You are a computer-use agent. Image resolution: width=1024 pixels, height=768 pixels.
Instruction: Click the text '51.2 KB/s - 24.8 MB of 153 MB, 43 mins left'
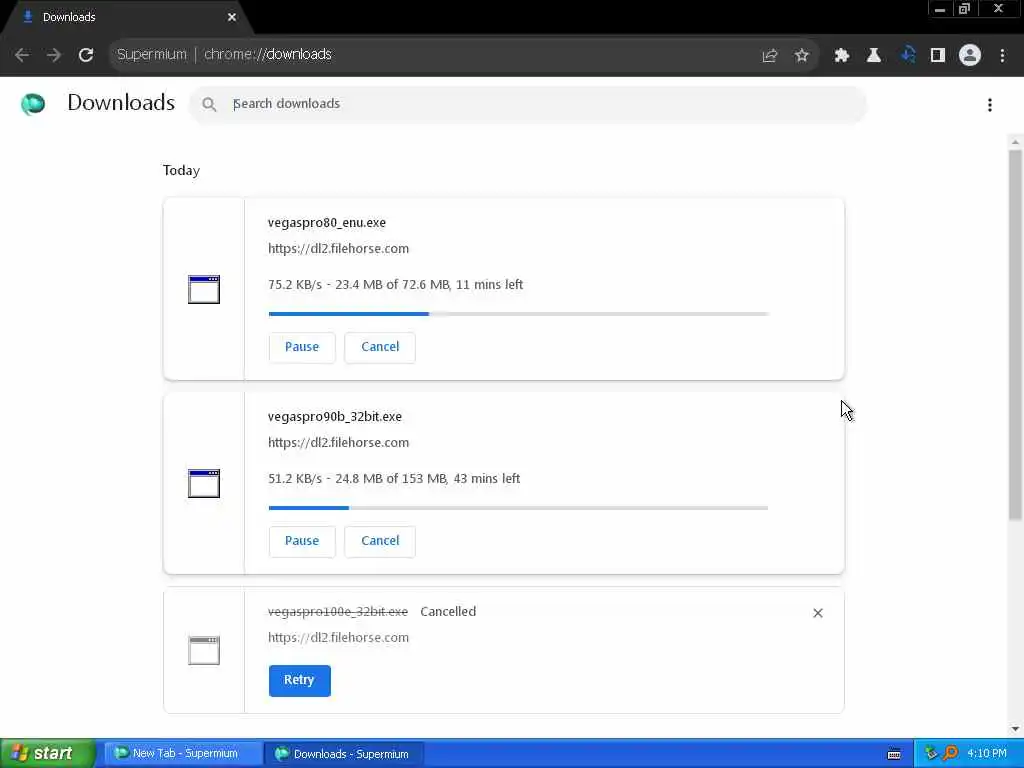click(394, 479)
